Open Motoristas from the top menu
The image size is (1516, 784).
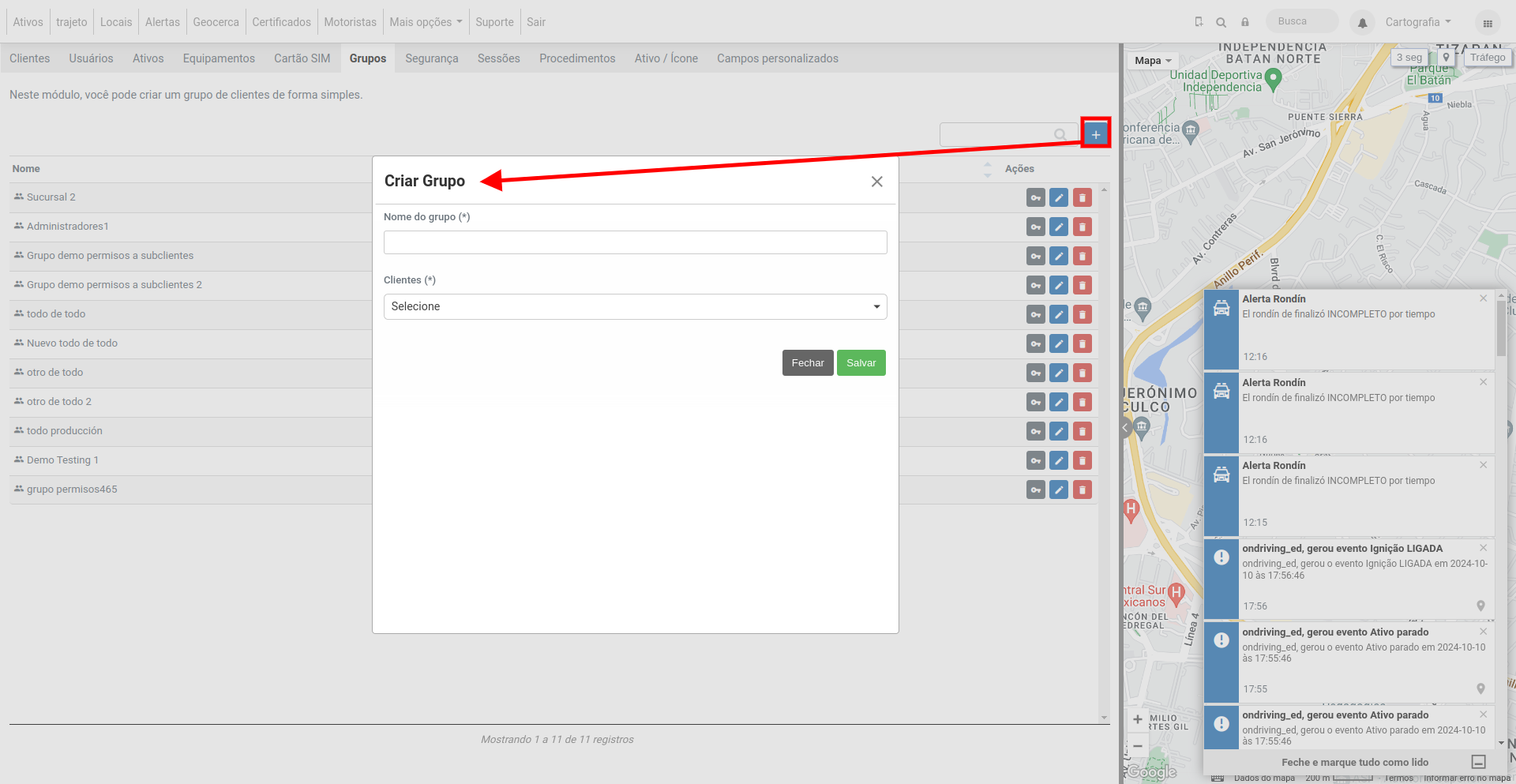(350, 22)
